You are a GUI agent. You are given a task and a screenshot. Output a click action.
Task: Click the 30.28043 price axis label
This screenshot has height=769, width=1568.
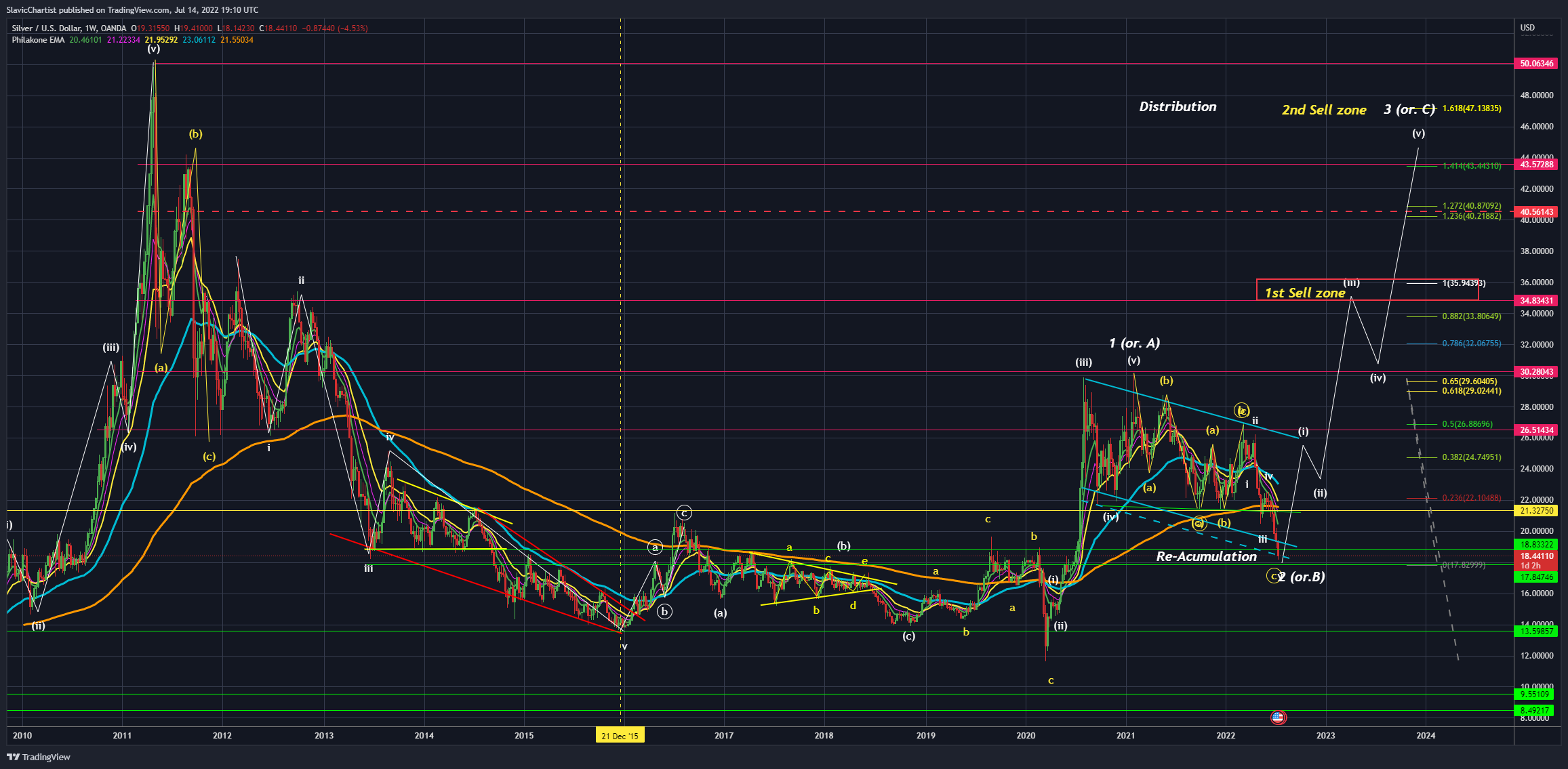[1536, 372]
